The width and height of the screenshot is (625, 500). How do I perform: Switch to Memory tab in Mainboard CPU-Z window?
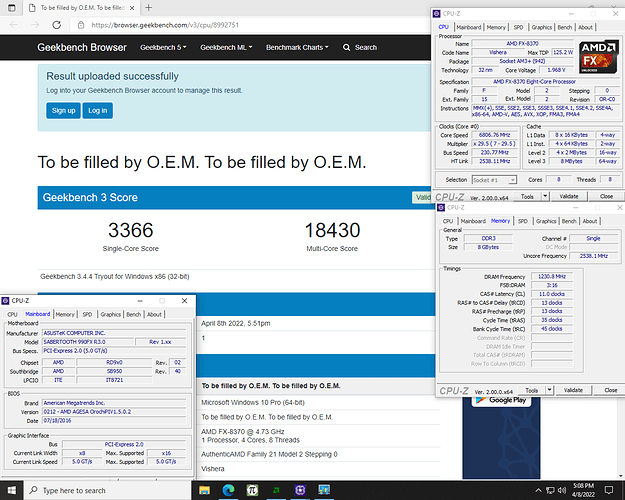pos(65,314)
